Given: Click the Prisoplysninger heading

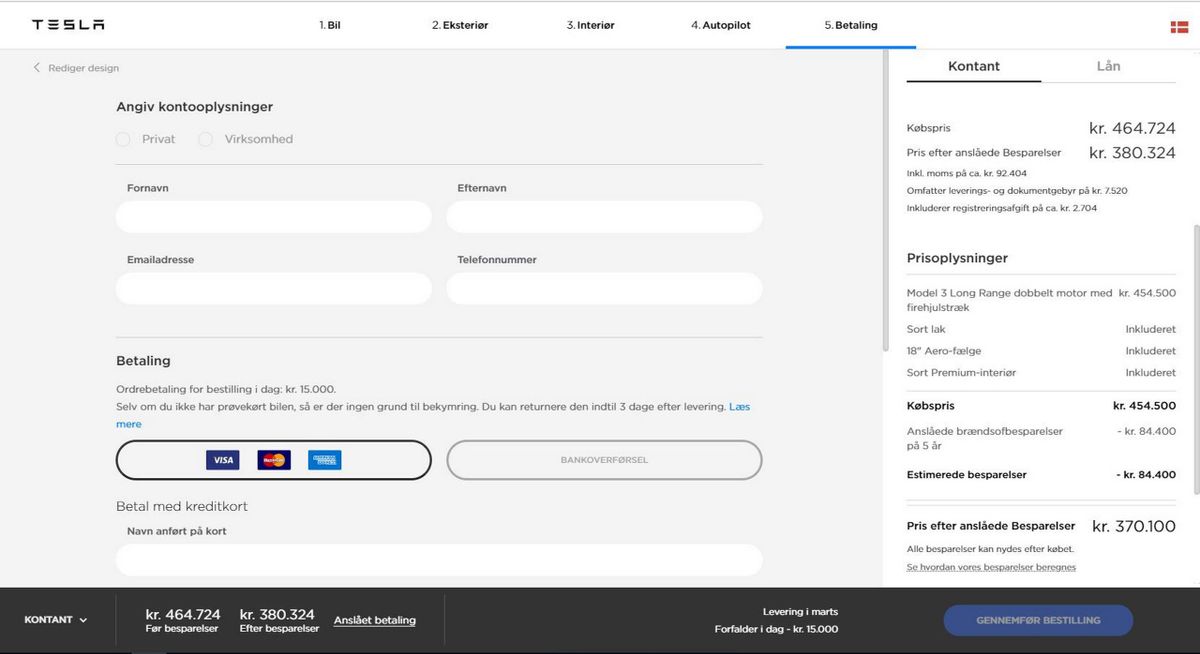Looking at the screenshot, I should [957, 258].
